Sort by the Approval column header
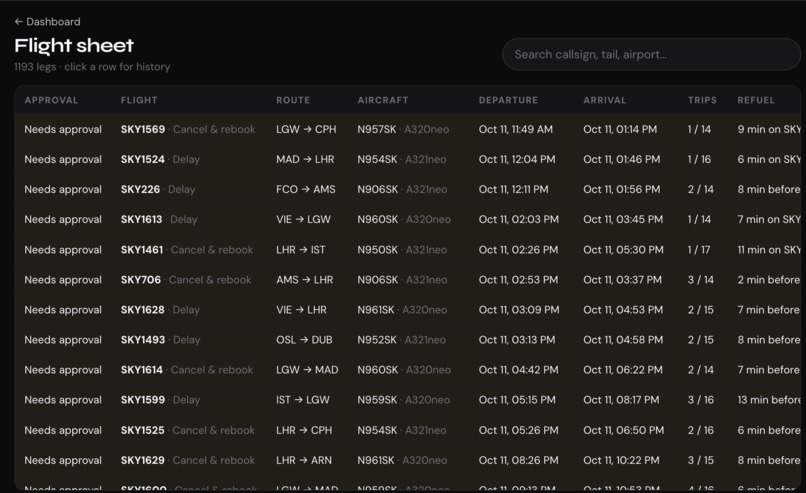The image size is (806, 493). tap(51, 100)
